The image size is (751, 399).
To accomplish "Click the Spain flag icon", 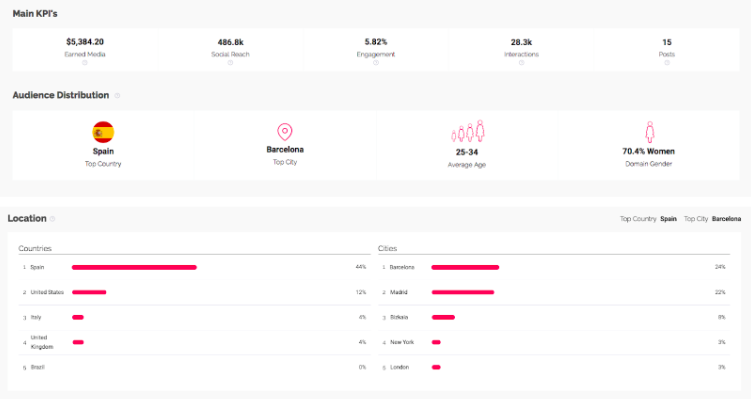I will 103,132.
